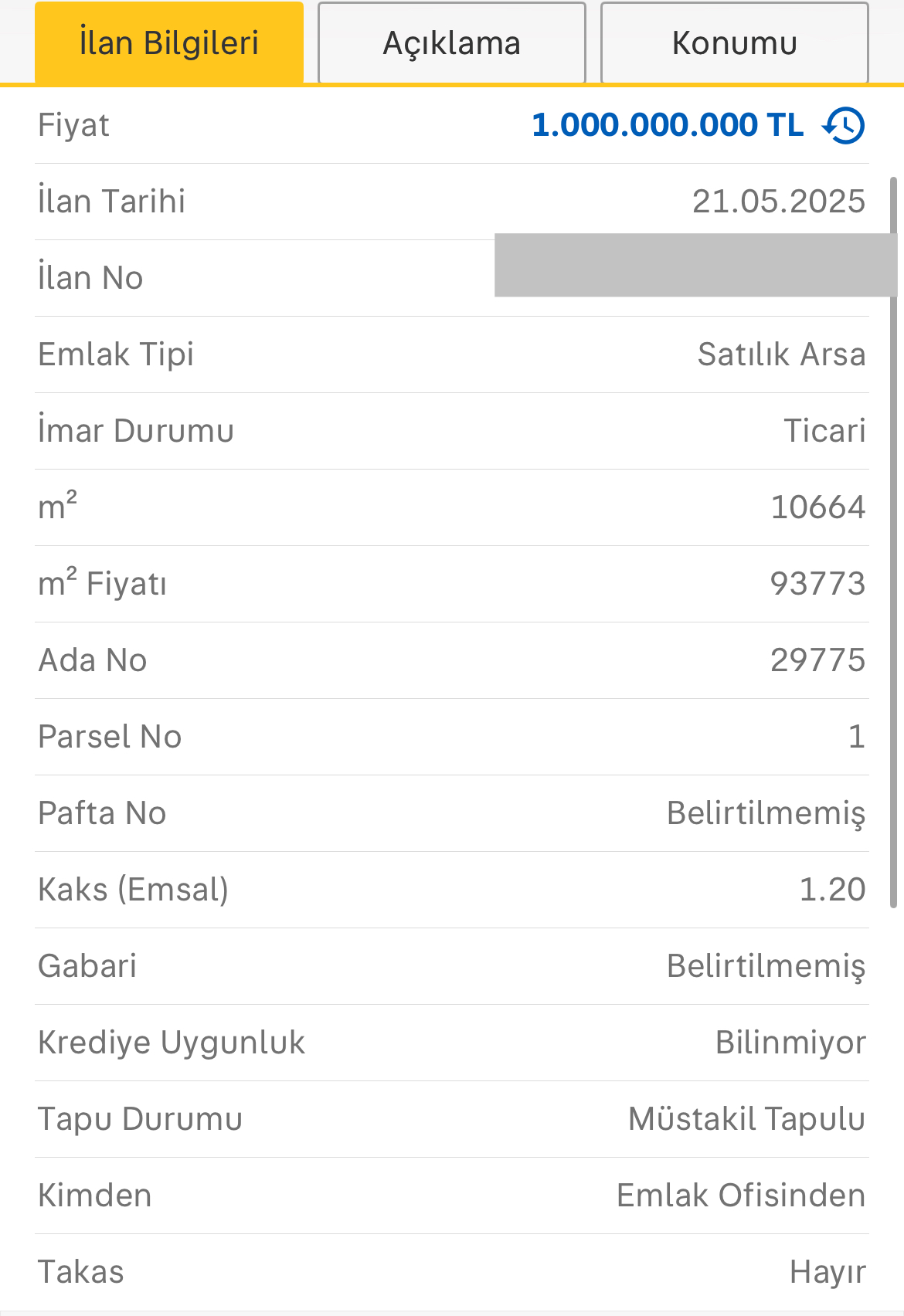Click the Parsel No value 1
Image resolution: width=904 pixels, height=1316 pixels.
pos(856,737)
